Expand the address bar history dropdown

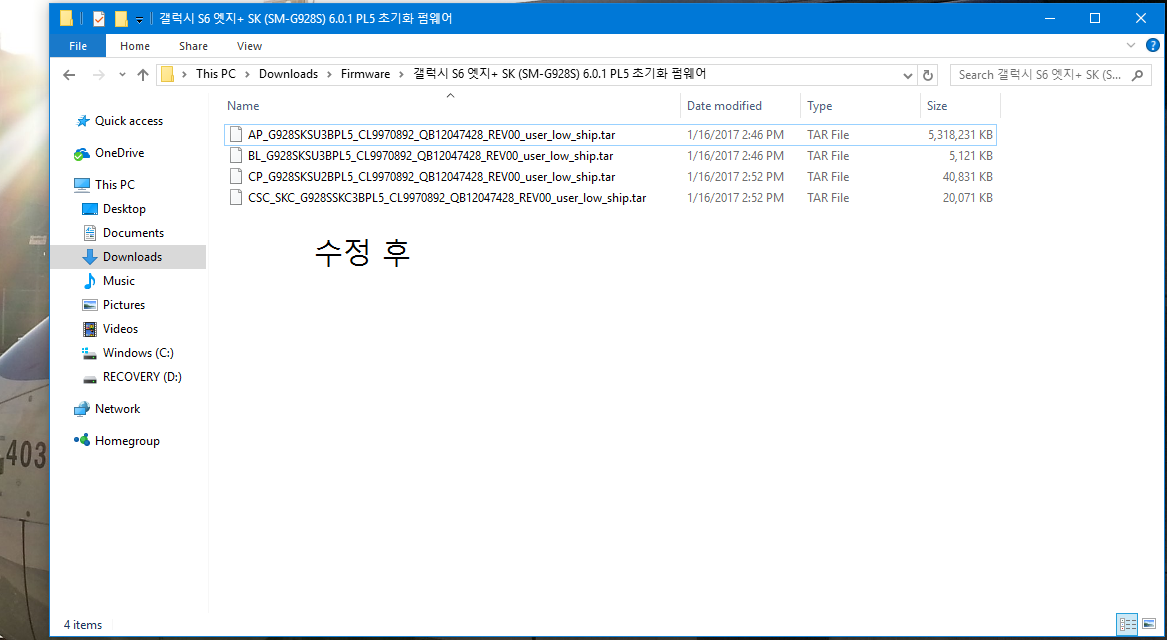(x=908, y=75)
